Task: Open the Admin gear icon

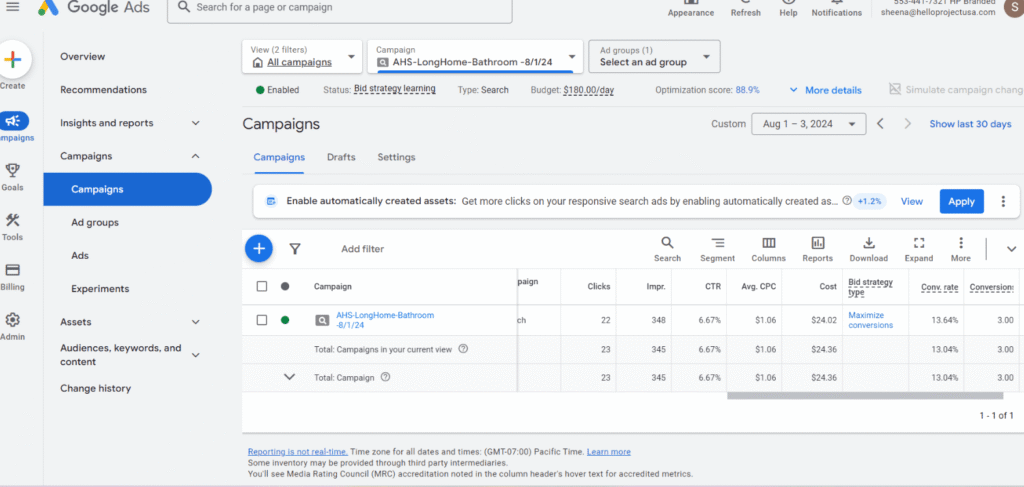Action: point(12,319)
